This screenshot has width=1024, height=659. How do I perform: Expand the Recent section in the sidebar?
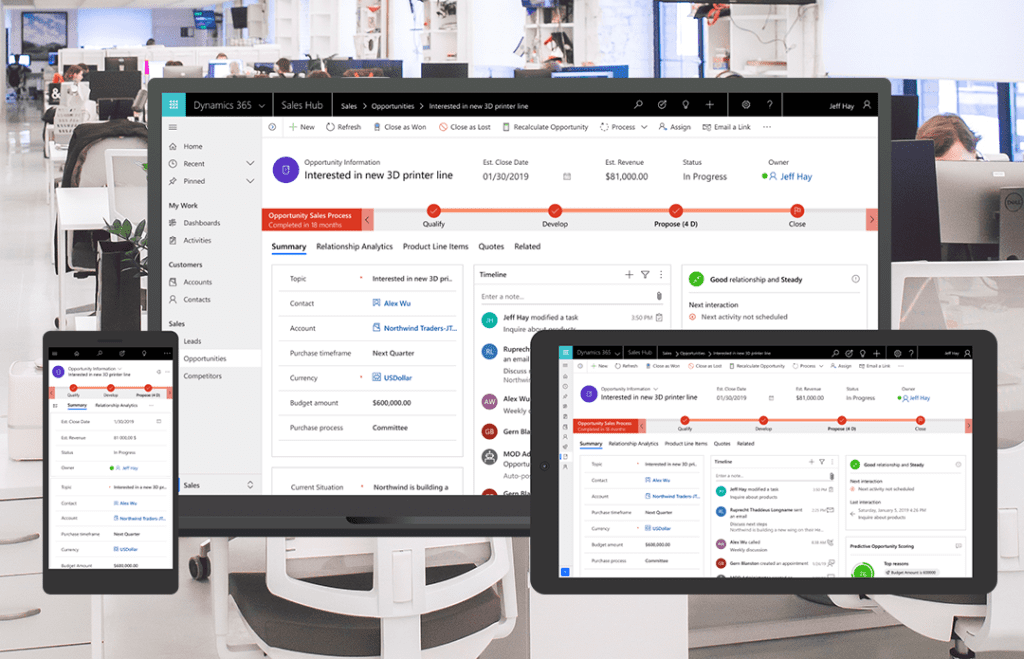(x=250, y=163)
